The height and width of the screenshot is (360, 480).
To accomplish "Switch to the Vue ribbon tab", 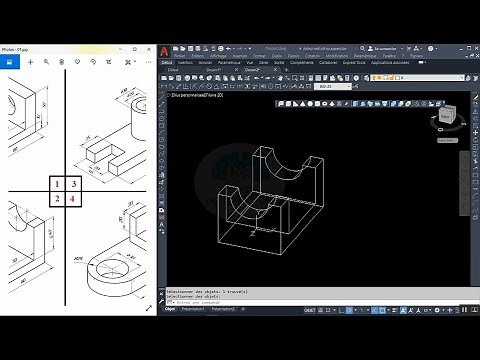I will [x=249, y=62].
